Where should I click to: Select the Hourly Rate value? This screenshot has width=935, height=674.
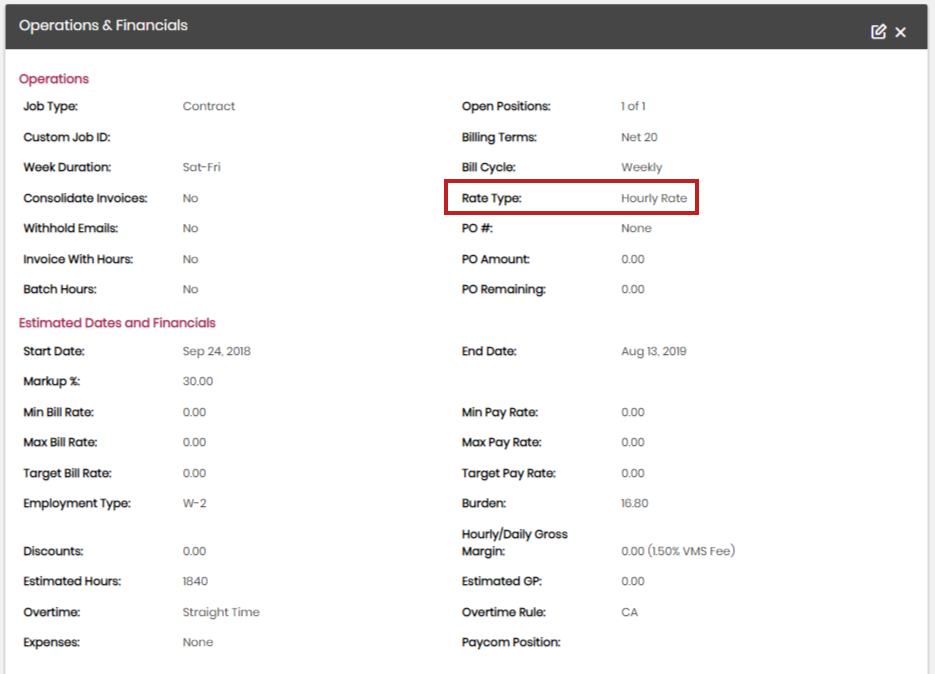tap(654, 198)
